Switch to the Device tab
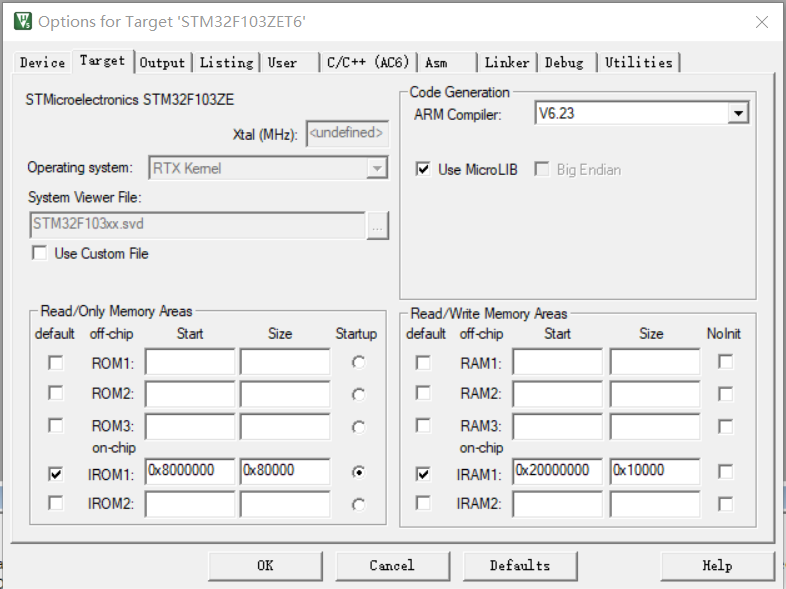Screen dimensions: 786x589 click(x=43, y=63)
